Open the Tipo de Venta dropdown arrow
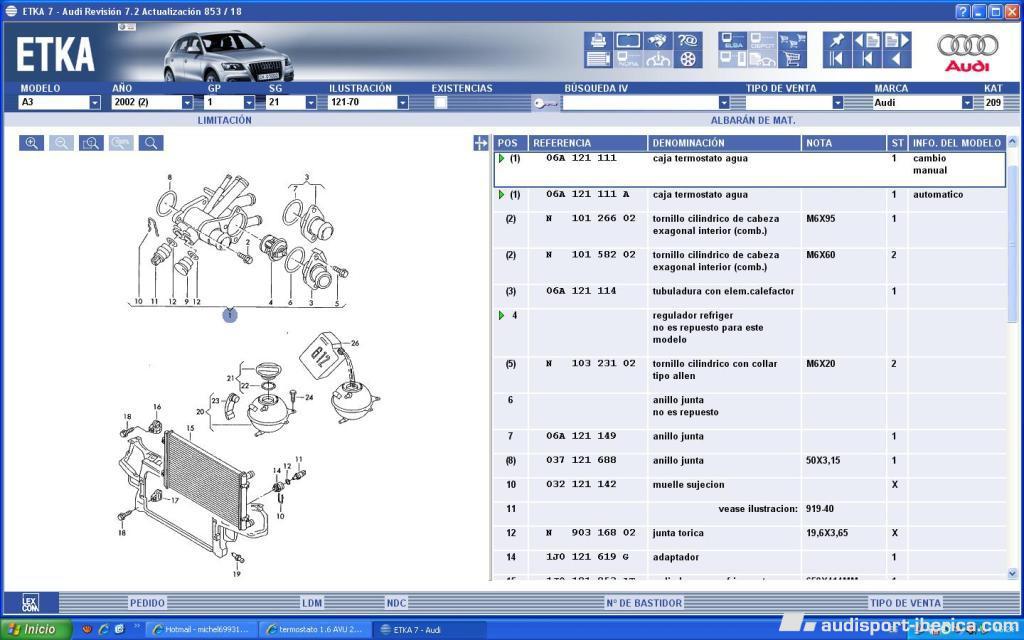1024x640 pixels. pyautogui.click(x=838, y=103)
